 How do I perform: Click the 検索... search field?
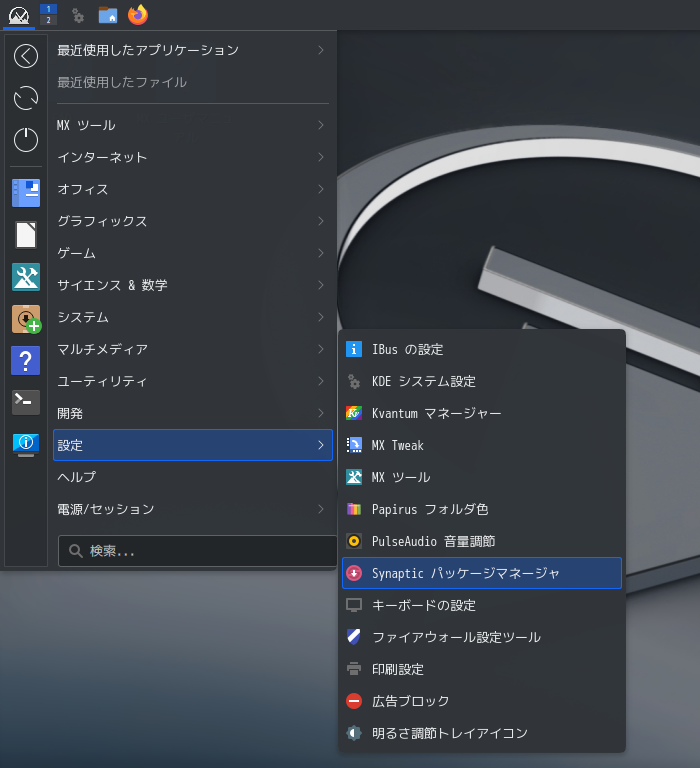click(x=197, y=551)
